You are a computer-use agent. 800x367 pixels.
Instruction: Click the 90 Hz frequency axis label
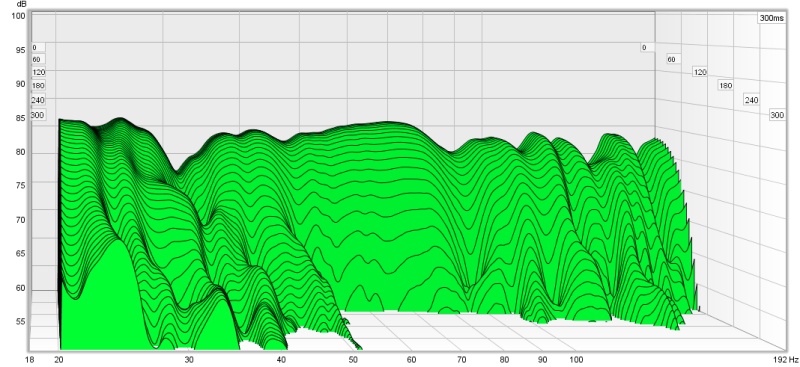[x=542, y=360]
